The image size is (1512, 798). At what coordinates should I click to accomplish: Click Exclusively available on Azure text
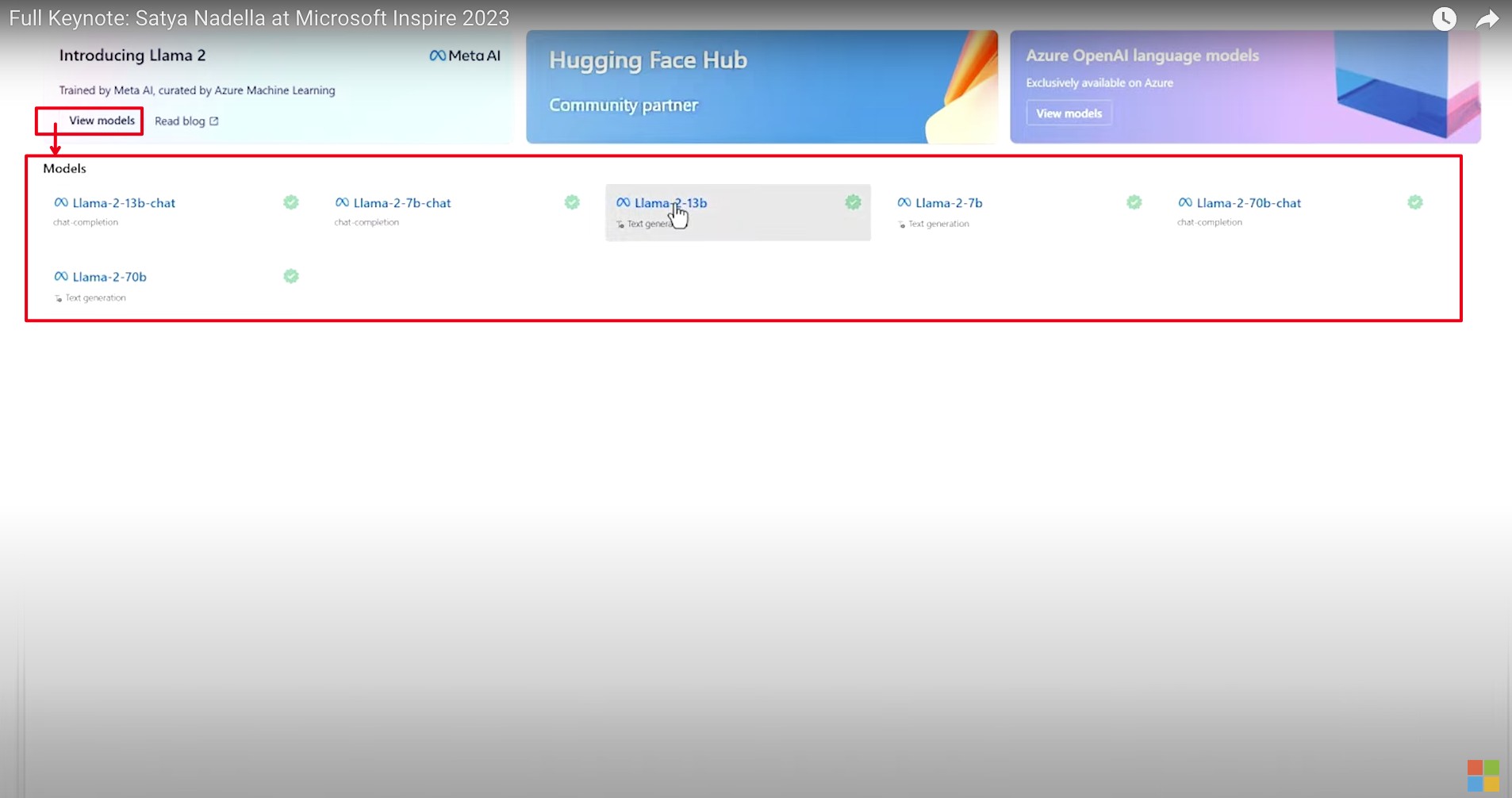click(1099, 82)
